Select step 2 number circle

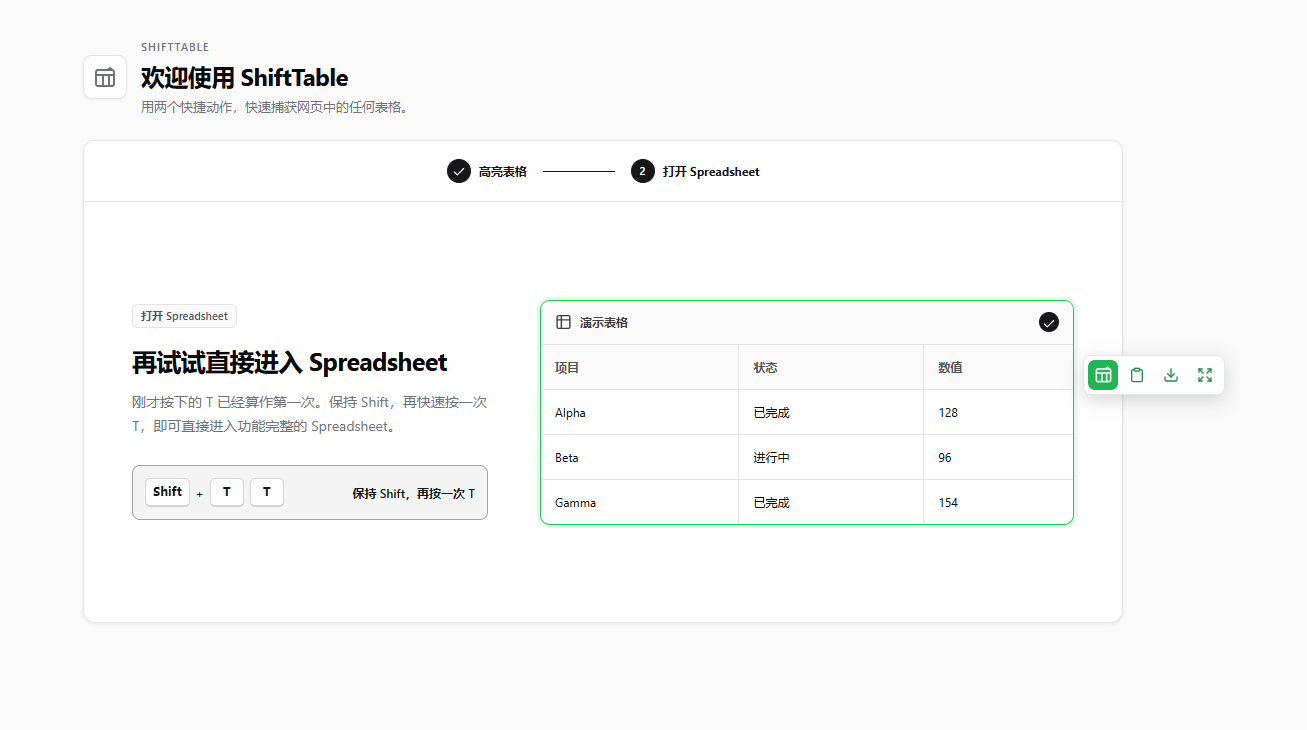coord(643,172)
